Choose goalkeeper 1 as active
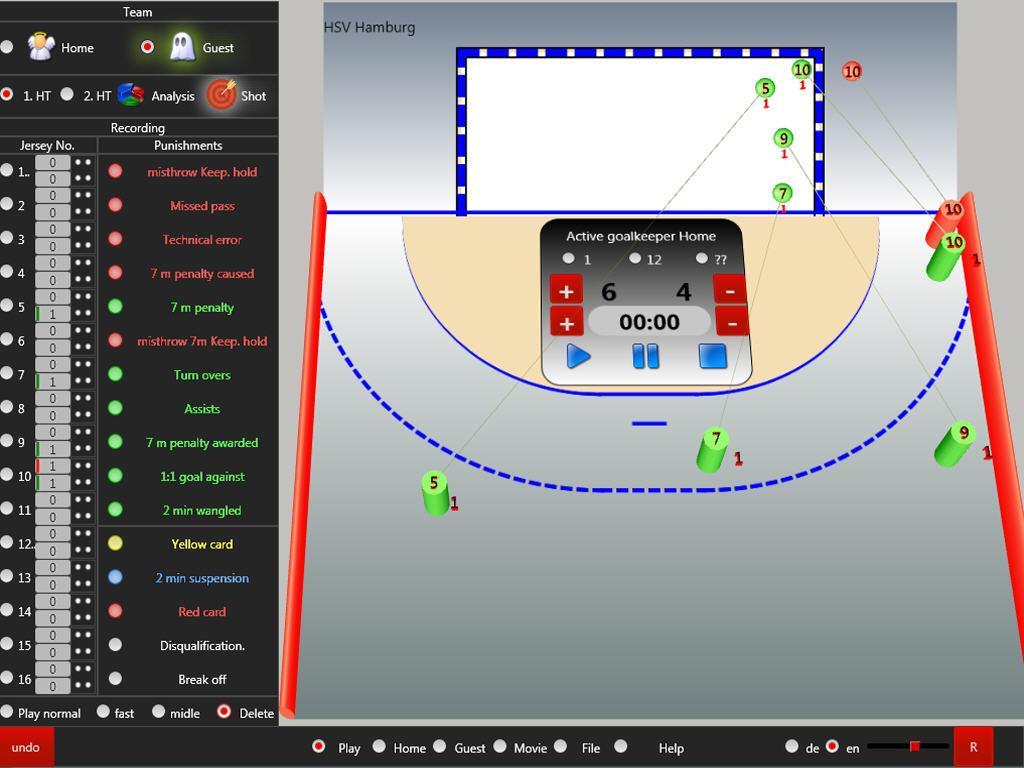The height and width of the screenshot is (768, 1024). [x=568, y=259]
